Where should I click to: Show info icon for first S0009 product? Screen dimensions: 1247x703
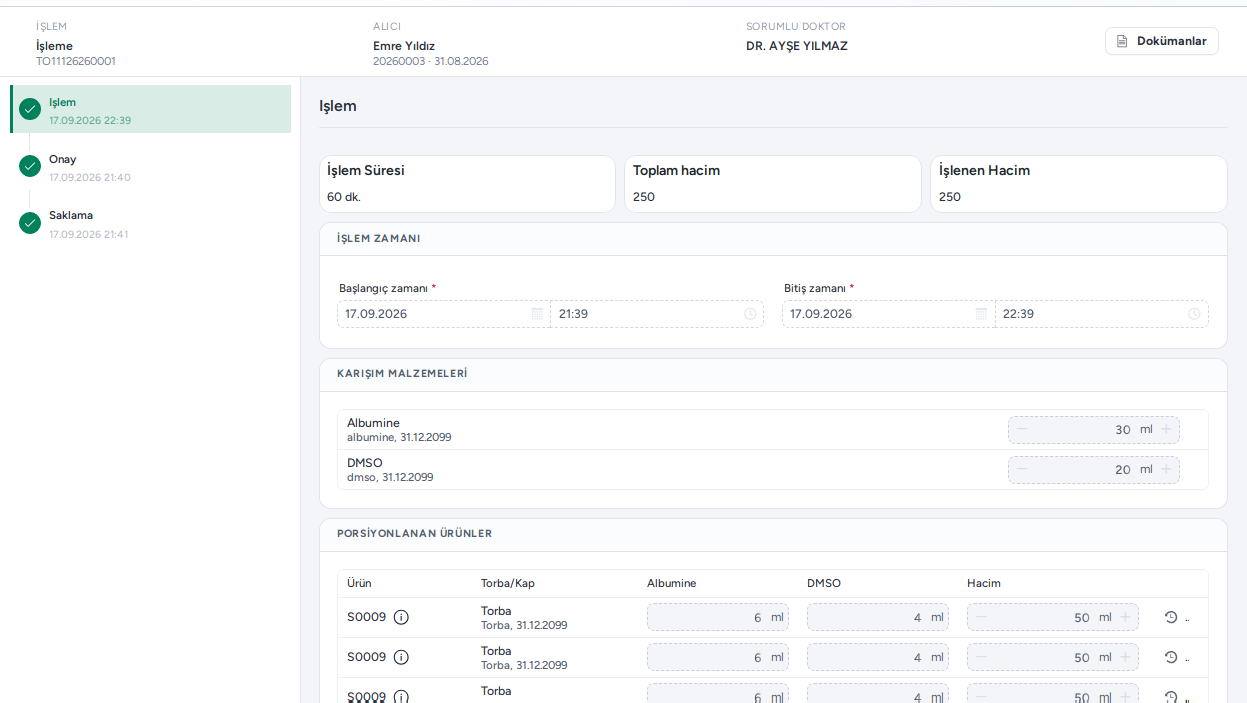click(401, 617)
